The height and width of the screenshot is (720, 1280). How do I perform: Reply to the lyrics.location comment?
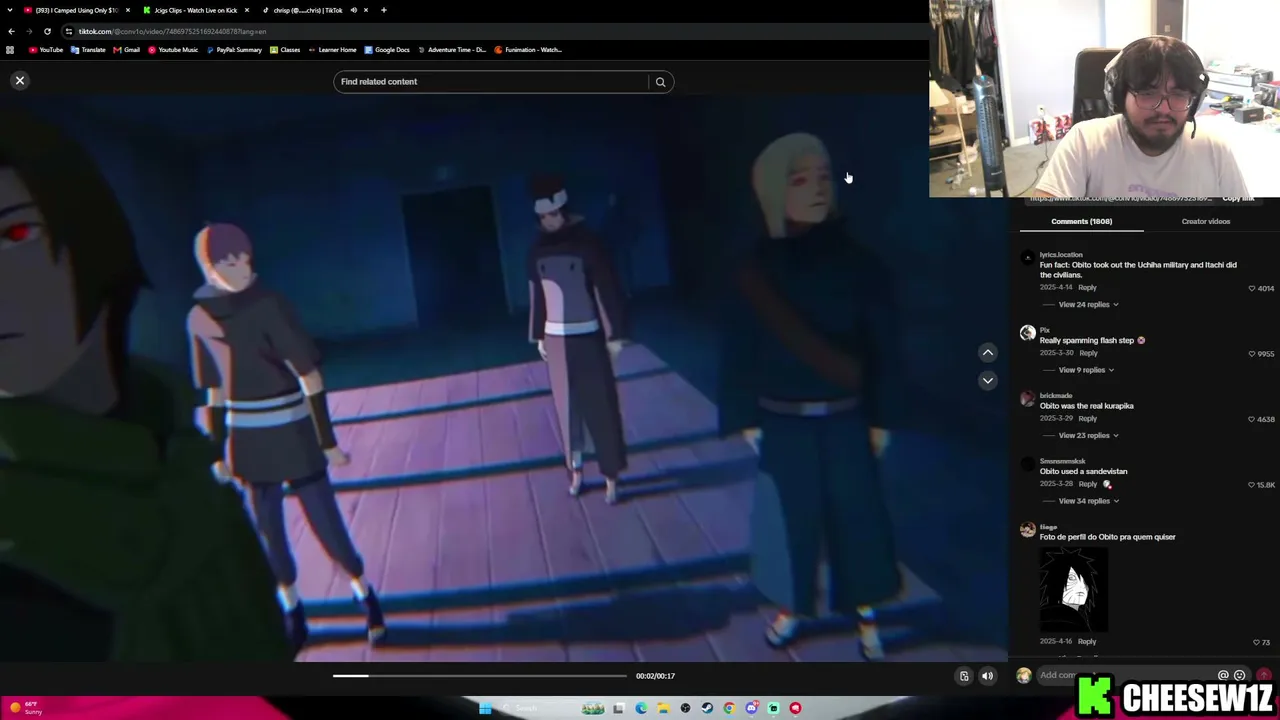(1087, 287)
